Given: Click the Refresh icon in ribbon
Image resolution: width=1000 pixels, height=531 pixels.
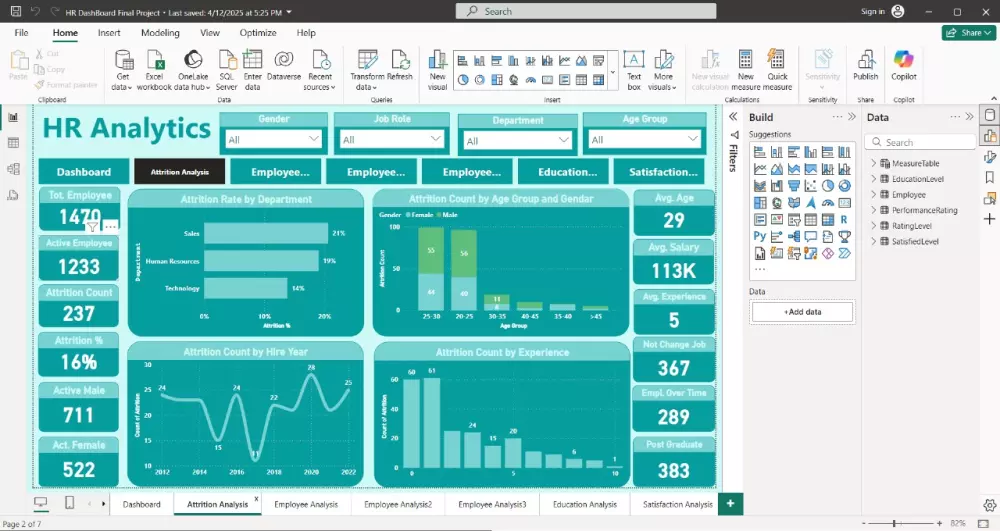Looking at the screenshot, I should pyautogui.click(x=400, y=61).
